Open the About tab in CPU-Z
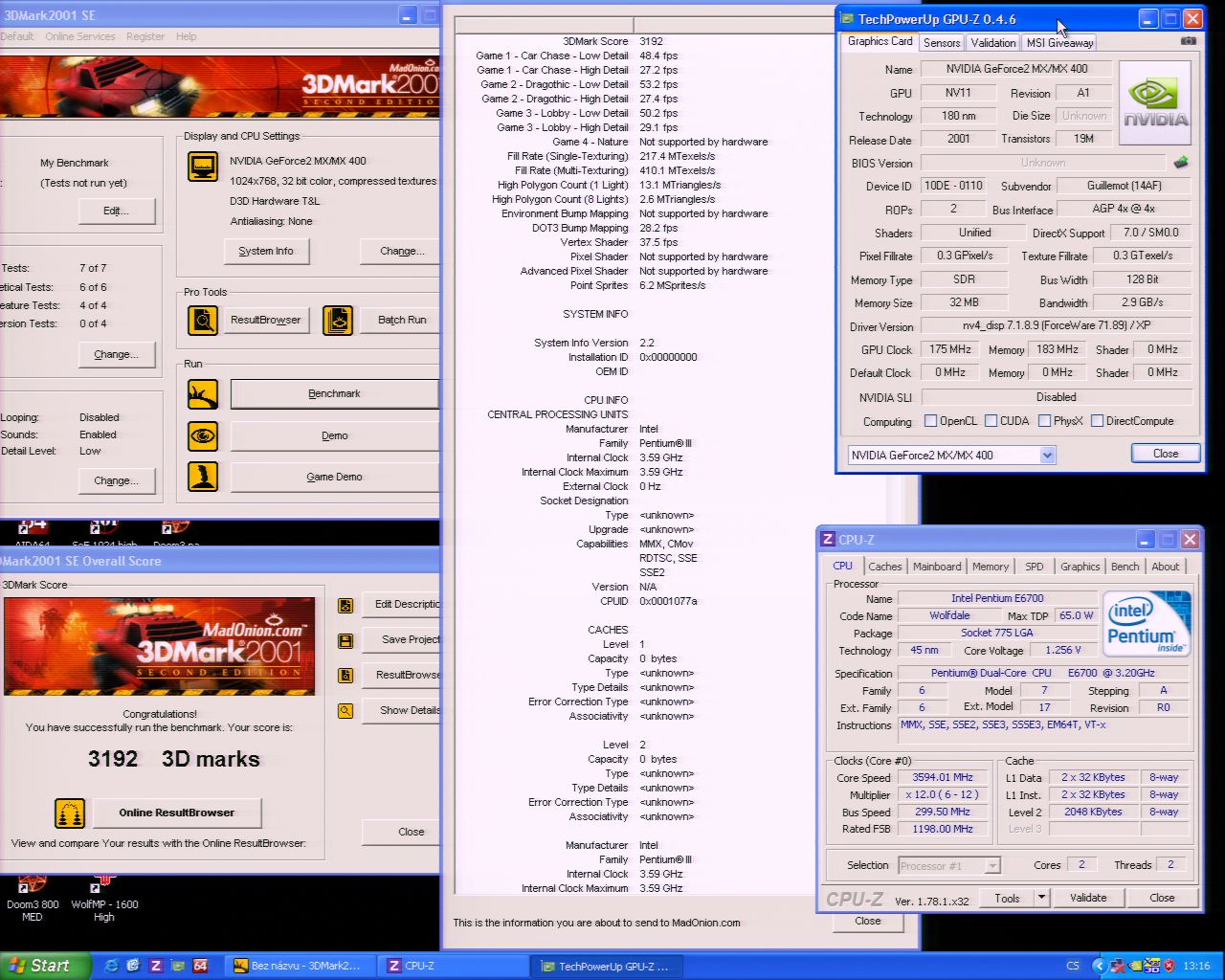Screen dimensions: 1225x980 pos(1166,567)
